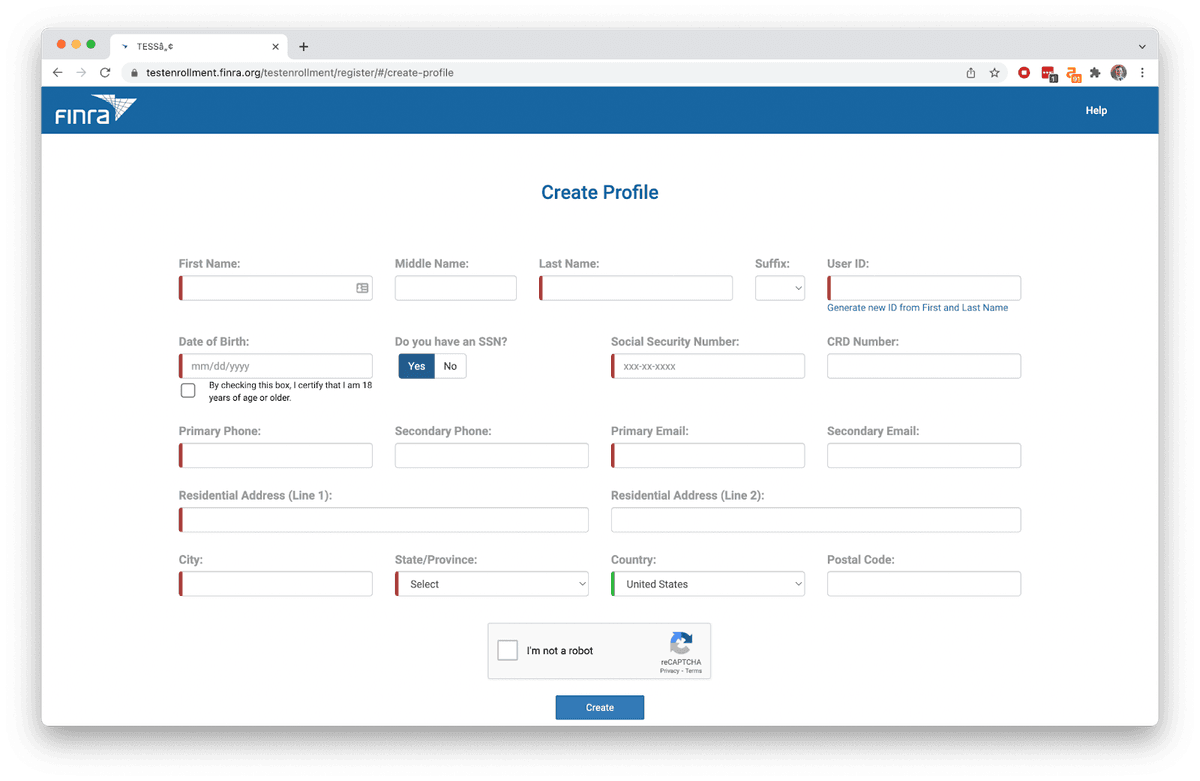The image size is (1200, 781).
Task: Click the Help menu item
Action: click(x=1096, y=110)
